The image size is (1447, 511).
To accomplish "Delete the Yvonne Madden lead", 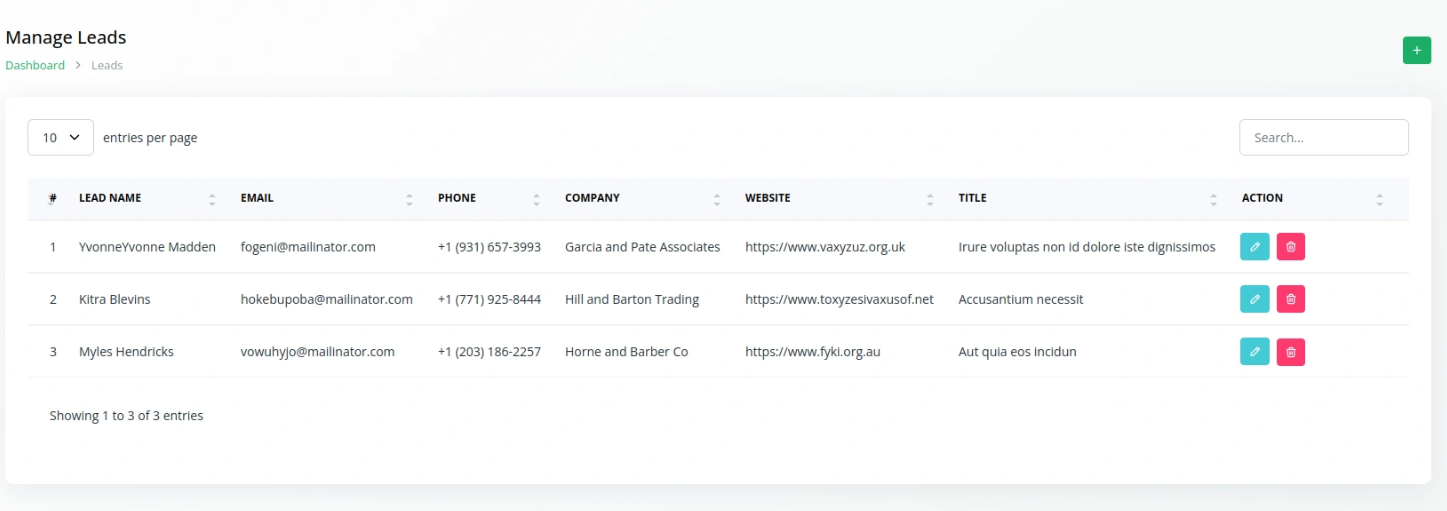I will (1290, 247).
